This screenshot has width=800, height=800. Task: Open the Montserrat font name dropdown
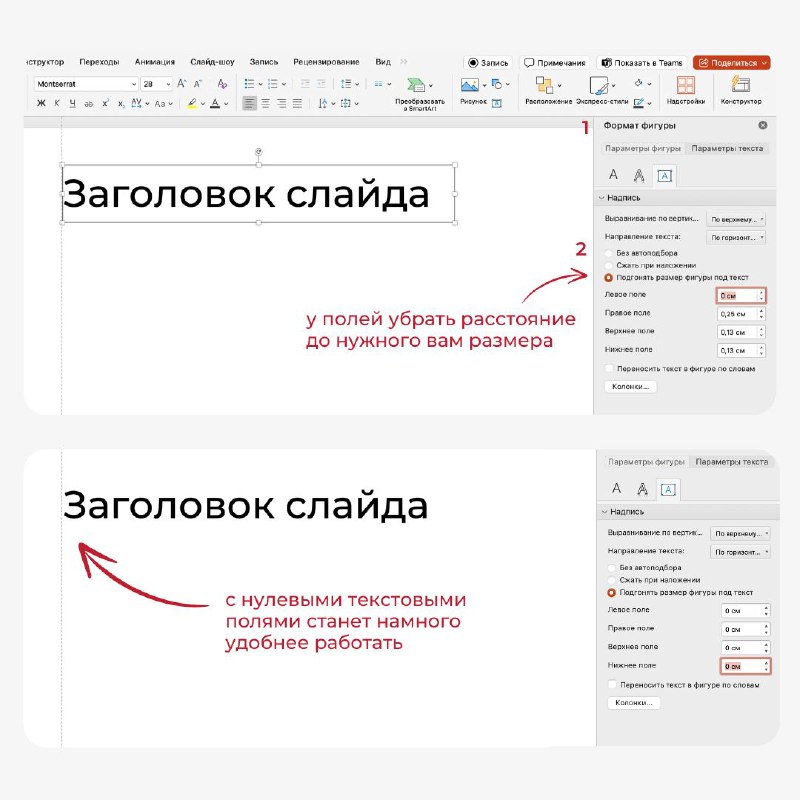pyautogui.click(x=86, y=84)
